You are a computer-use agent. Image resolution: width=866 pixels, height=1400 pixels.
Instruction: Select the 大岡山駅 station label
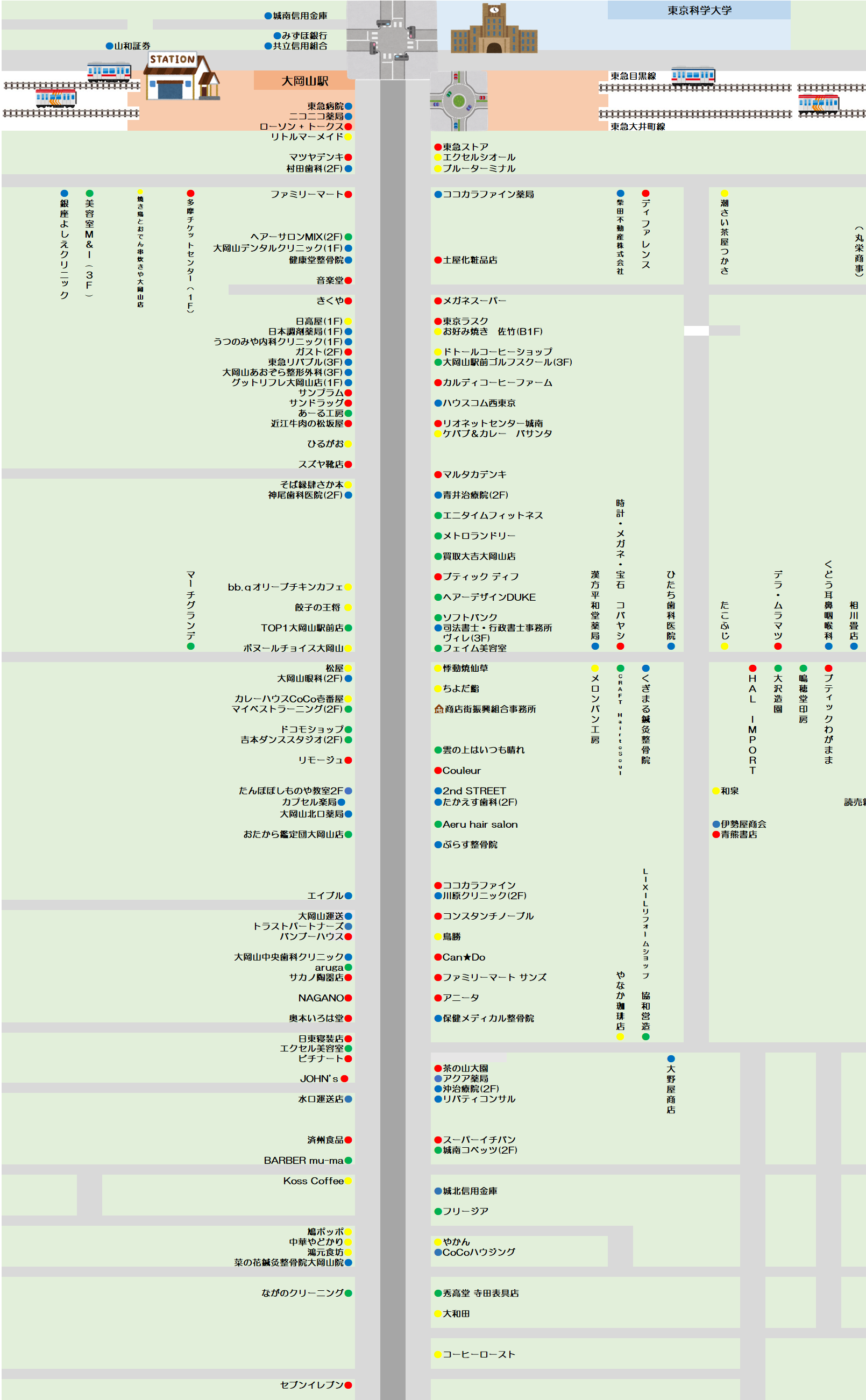pos(304,81)
